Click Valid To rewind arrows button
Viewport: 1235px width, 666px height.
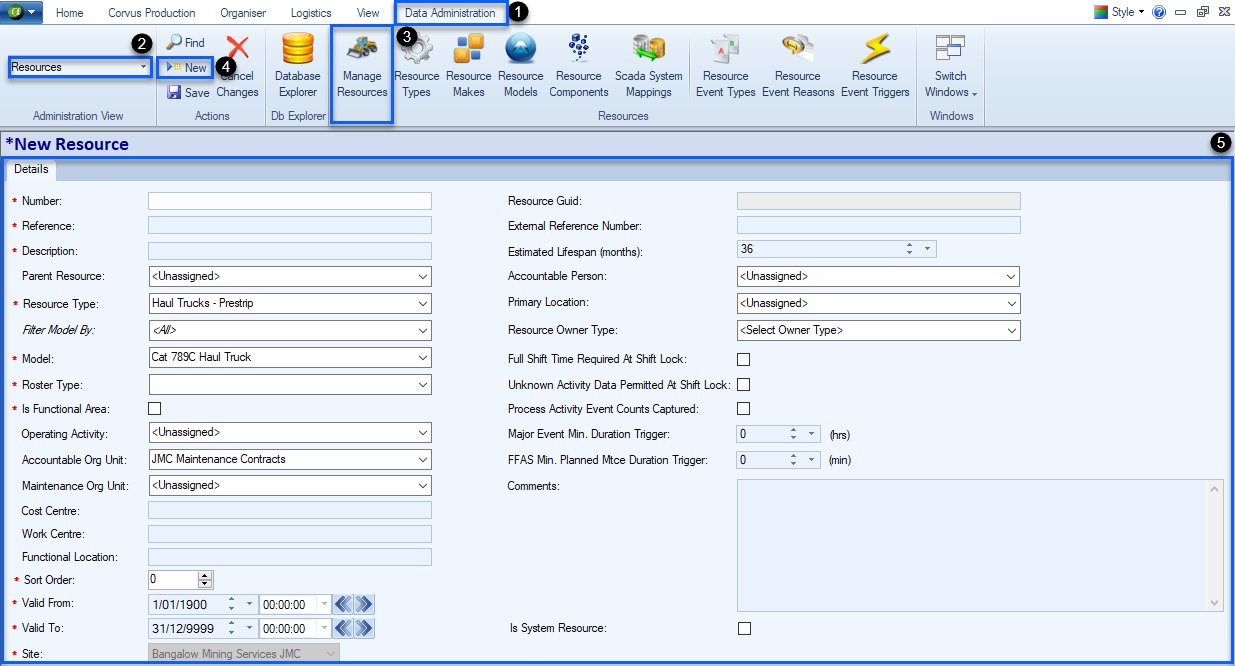(343, 628)
